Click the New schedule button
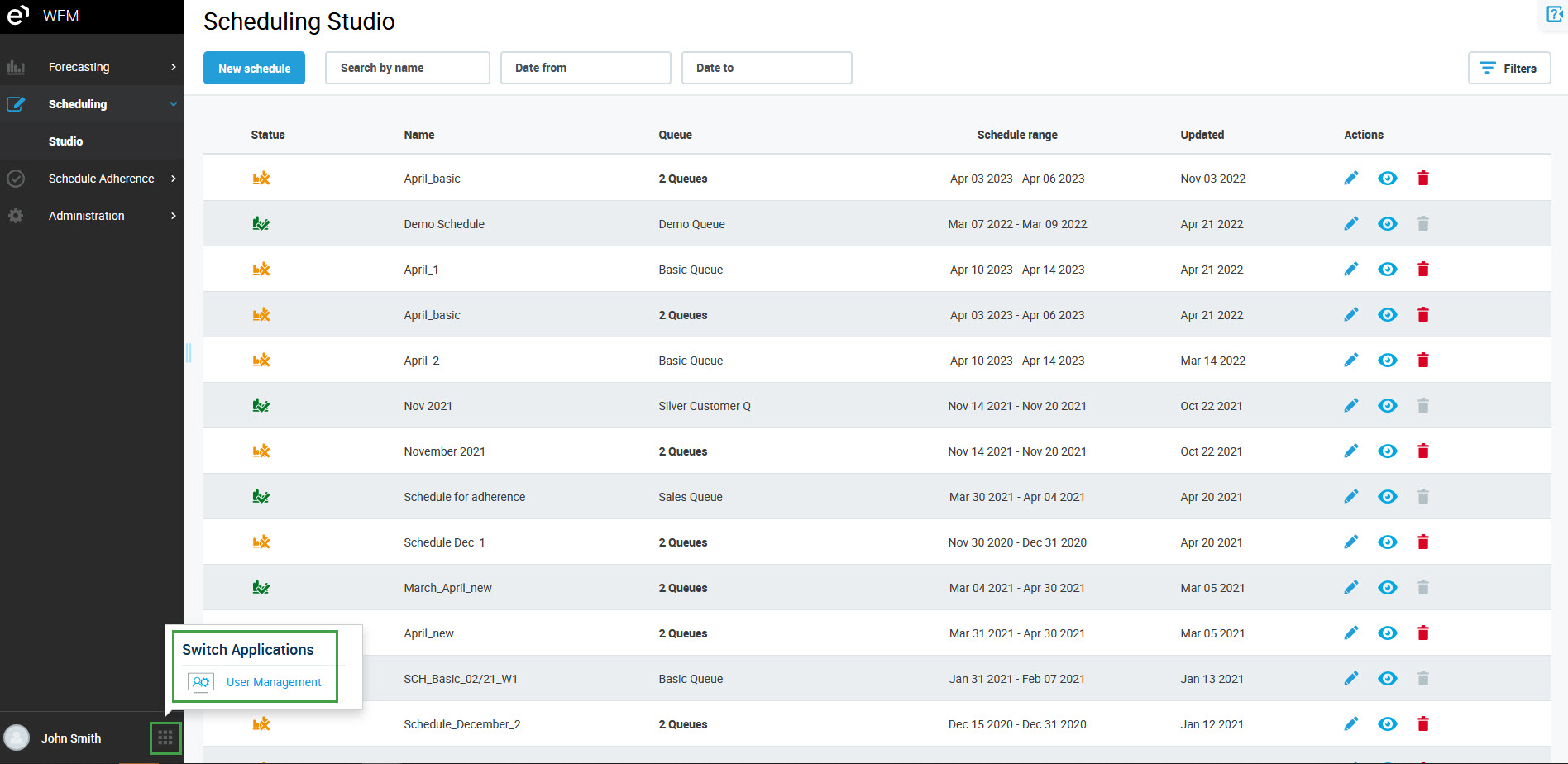The height and width of the screenshot is (764, 1568). [254, 68]
